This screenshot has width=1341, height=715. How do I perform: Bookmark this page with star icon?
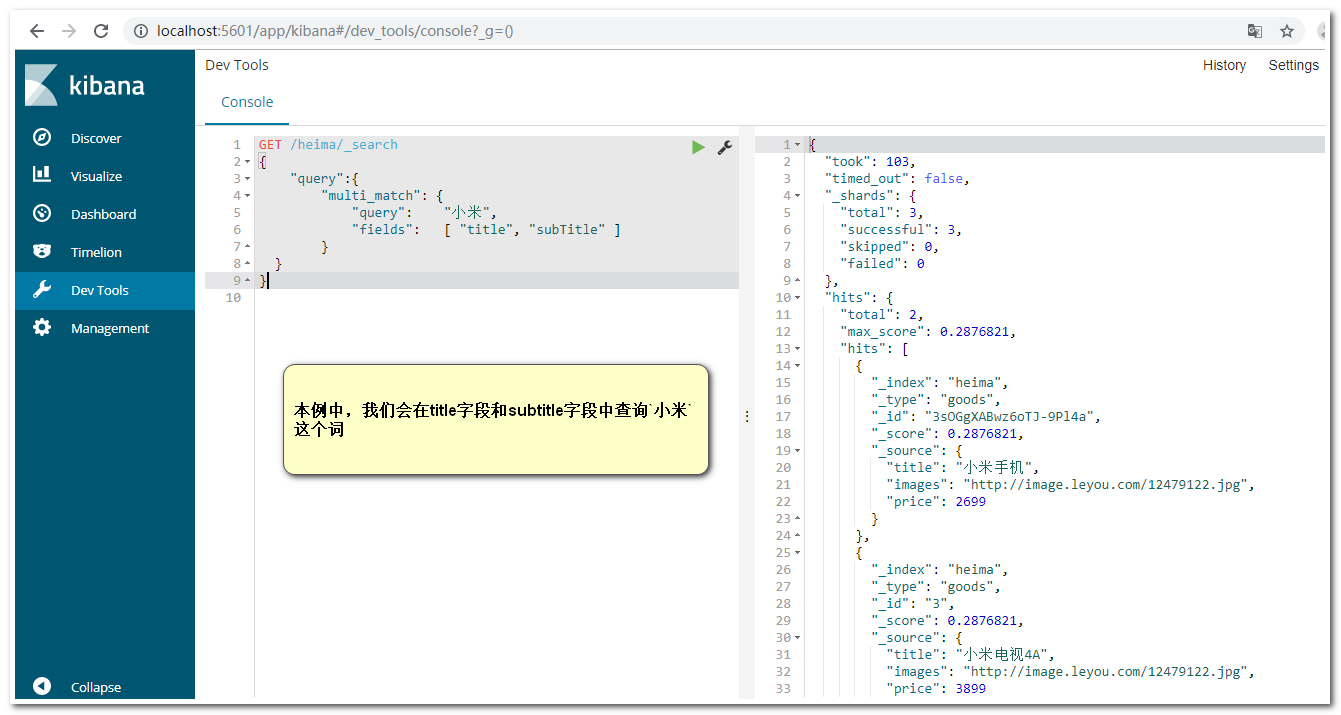coord(1287,31)
